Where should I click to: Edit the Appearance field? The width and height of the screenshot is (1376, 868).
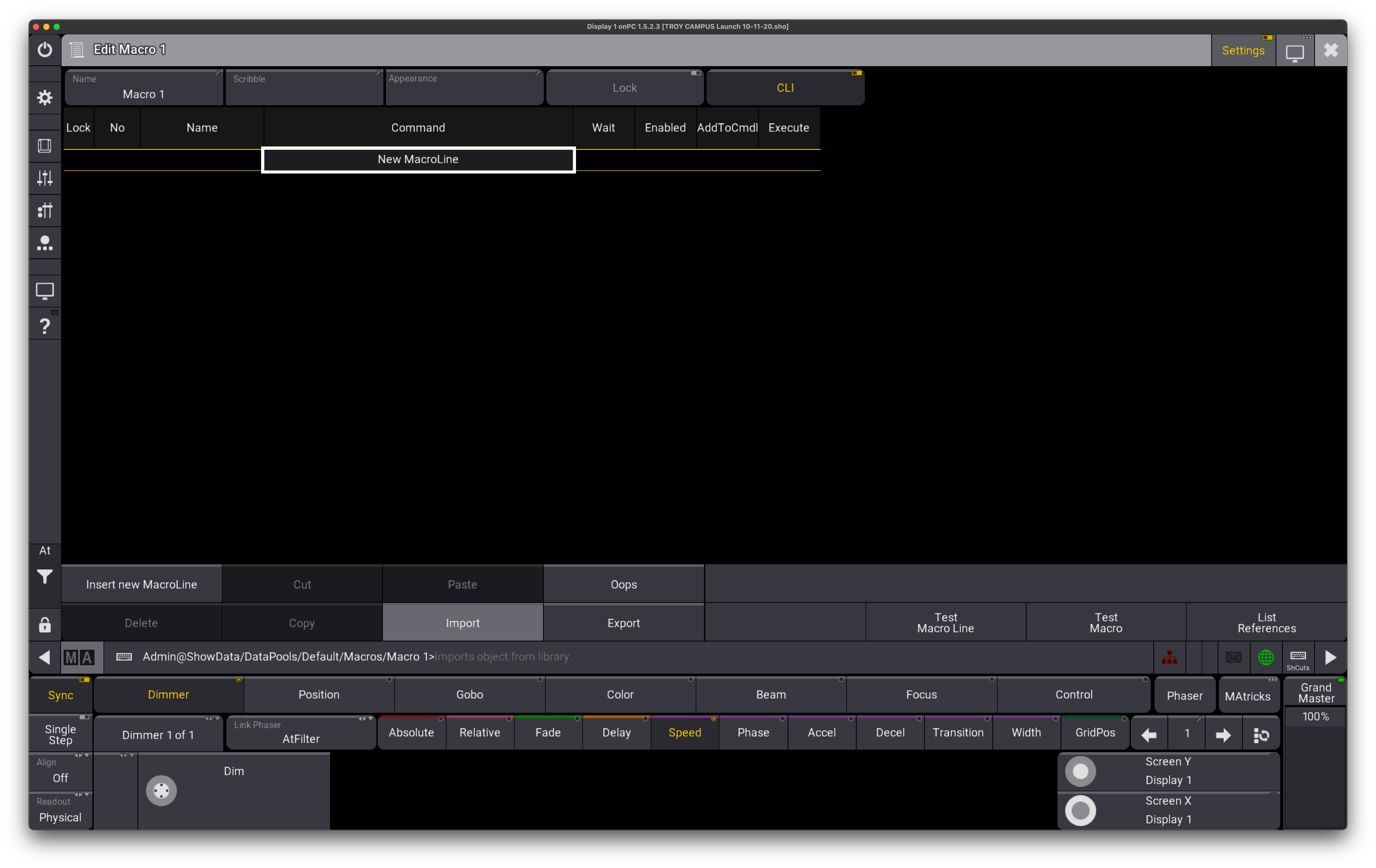pyautogui.click(x=464, y=88)
